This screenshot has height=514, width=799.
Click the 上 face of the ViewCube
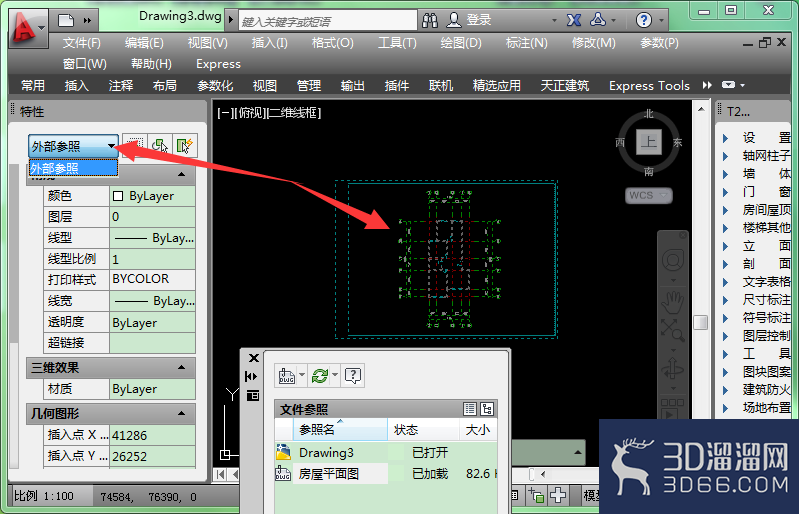tap(649, 142)
